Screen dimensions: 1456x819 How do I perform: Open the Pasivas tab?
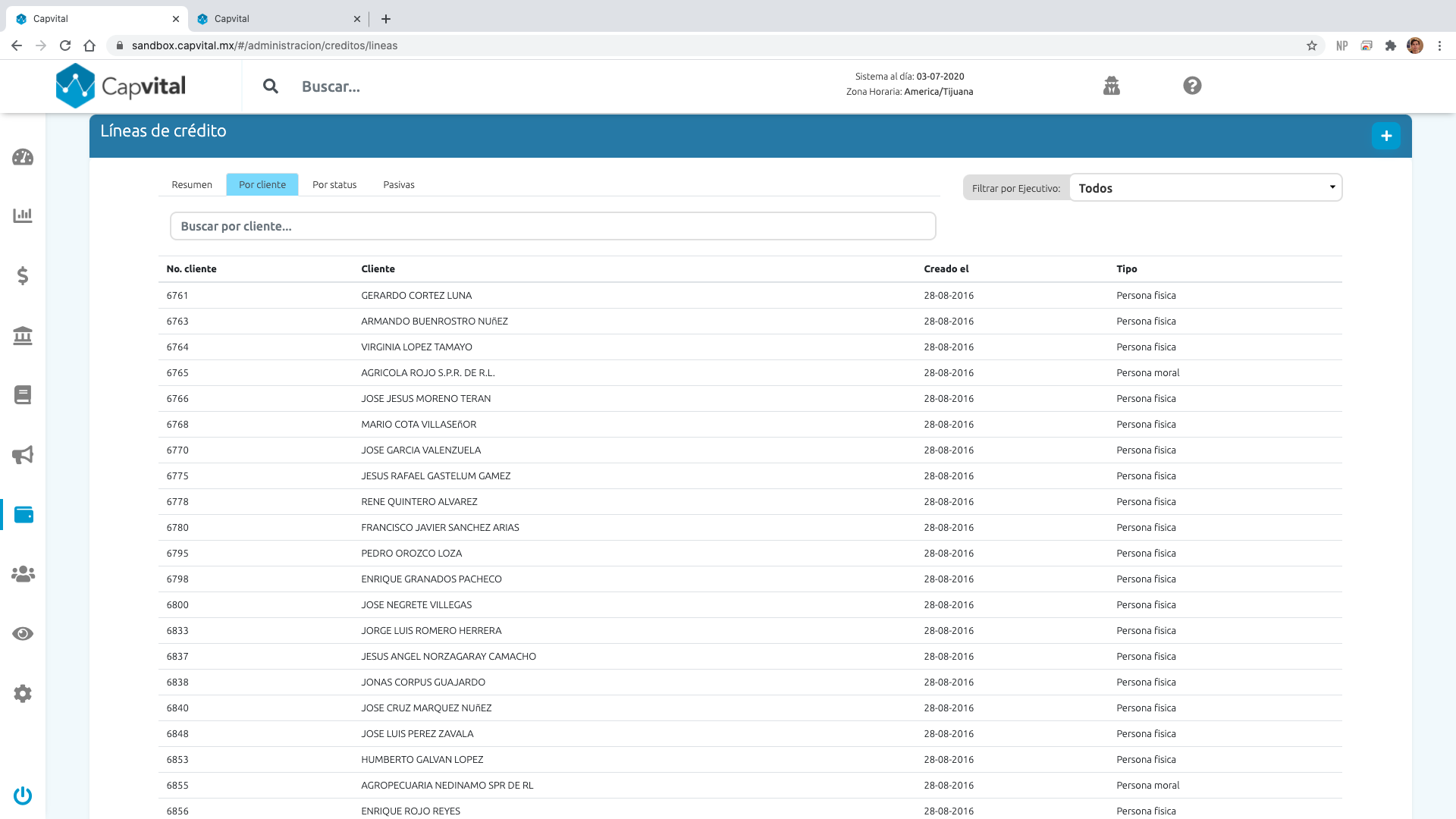[x=399, y=184]
